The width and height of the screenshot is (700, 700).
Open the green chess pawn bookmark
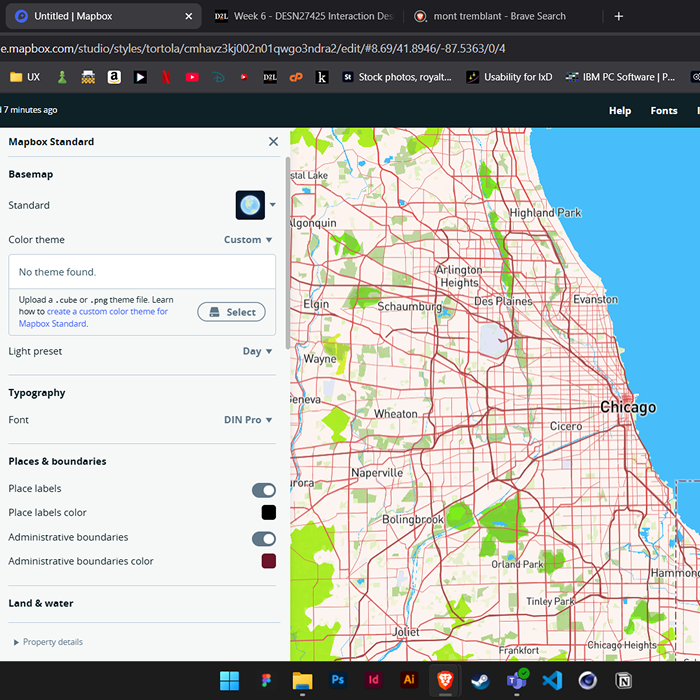click(x=62, y=77)
